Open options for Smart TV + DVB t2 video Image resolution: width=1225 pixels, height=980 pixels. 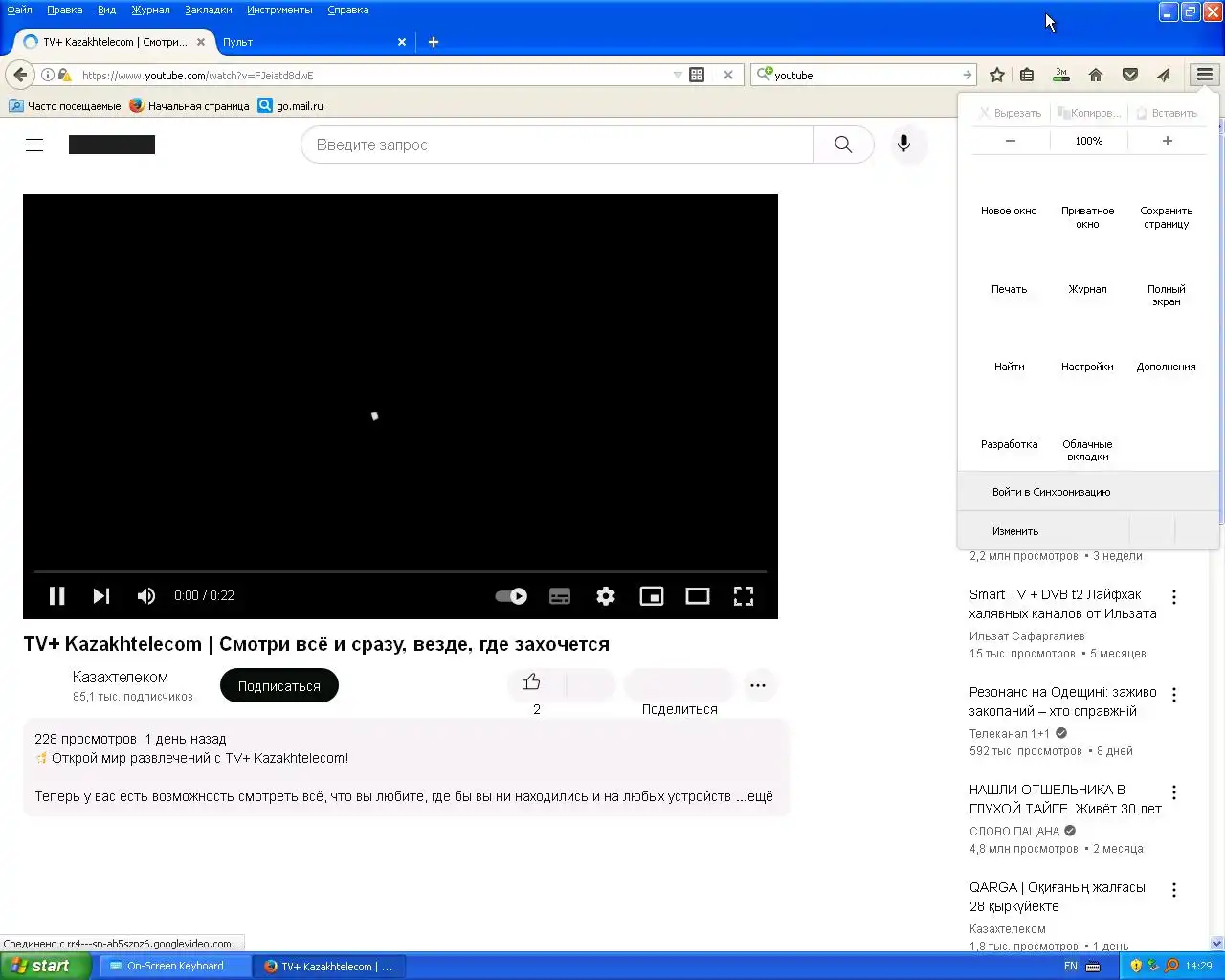(x=1174, y=596)
